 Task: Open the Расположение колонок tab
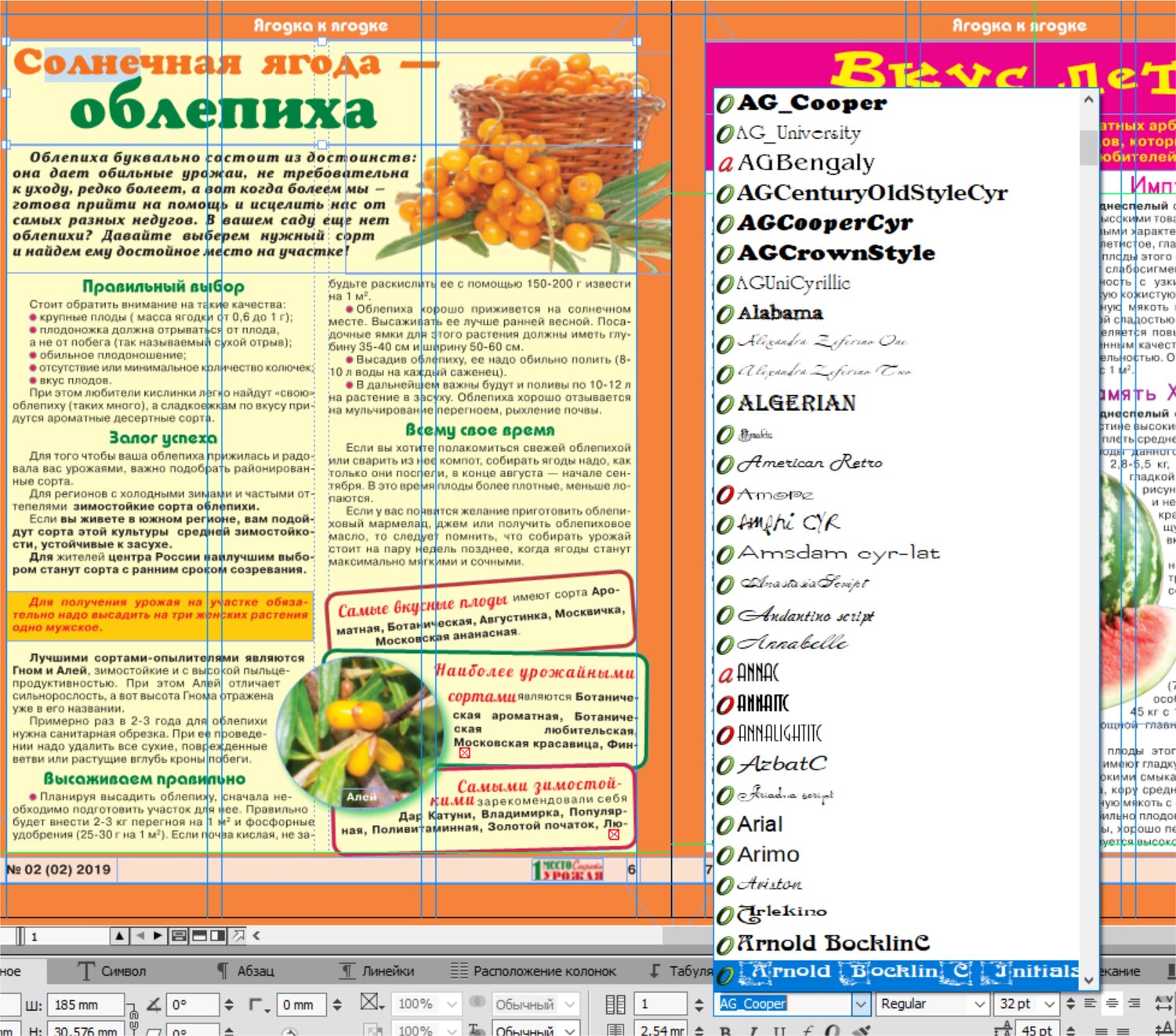point(534,971)
